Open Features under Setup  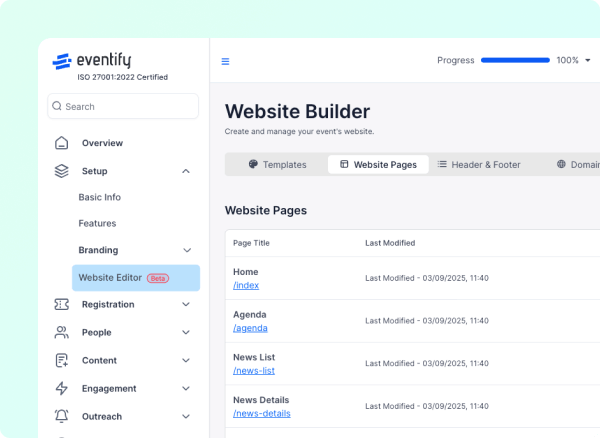click(97, 223)
